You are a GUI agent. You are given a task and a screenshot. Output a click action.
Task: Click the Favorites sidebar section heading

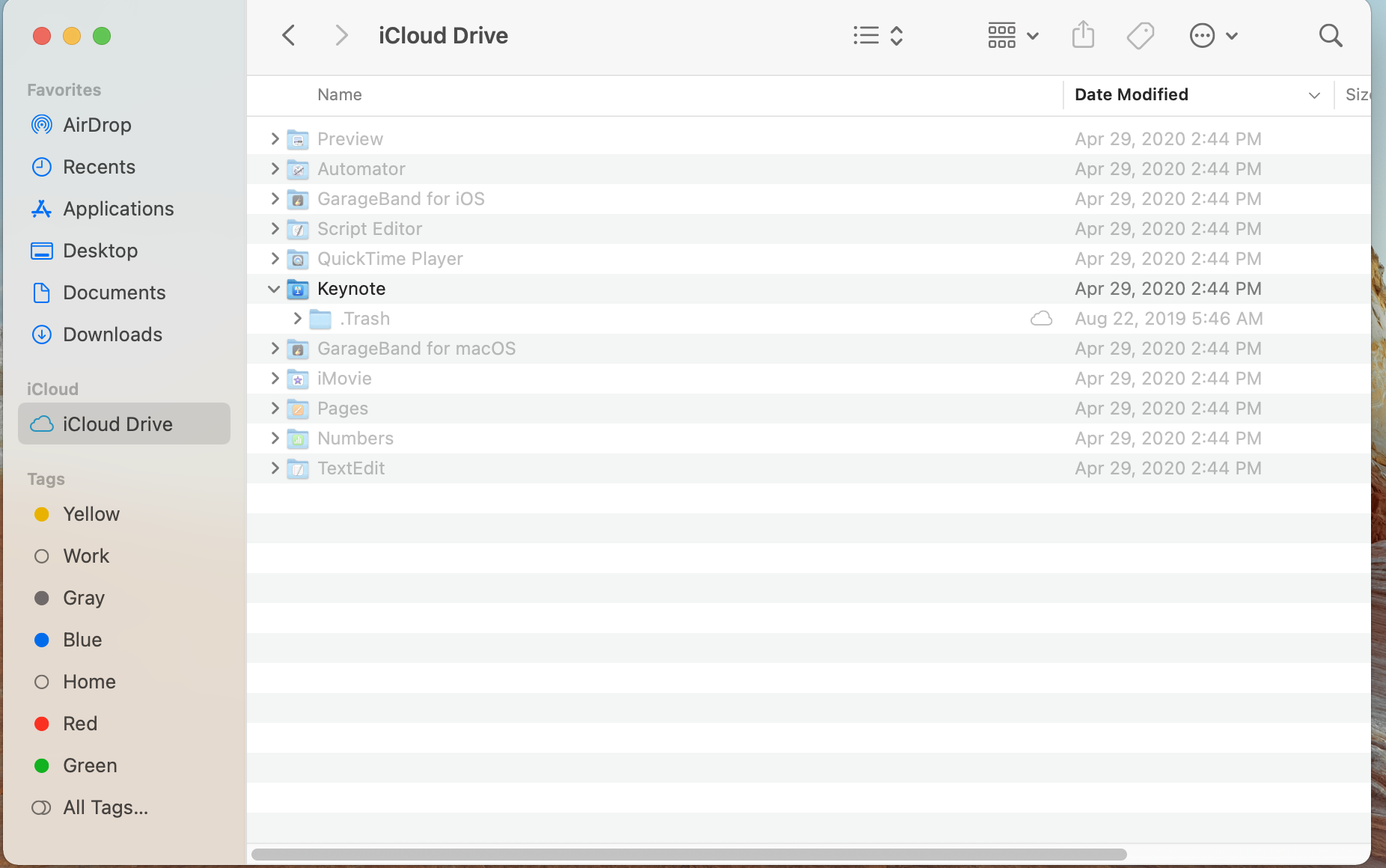tap(64, 90)
